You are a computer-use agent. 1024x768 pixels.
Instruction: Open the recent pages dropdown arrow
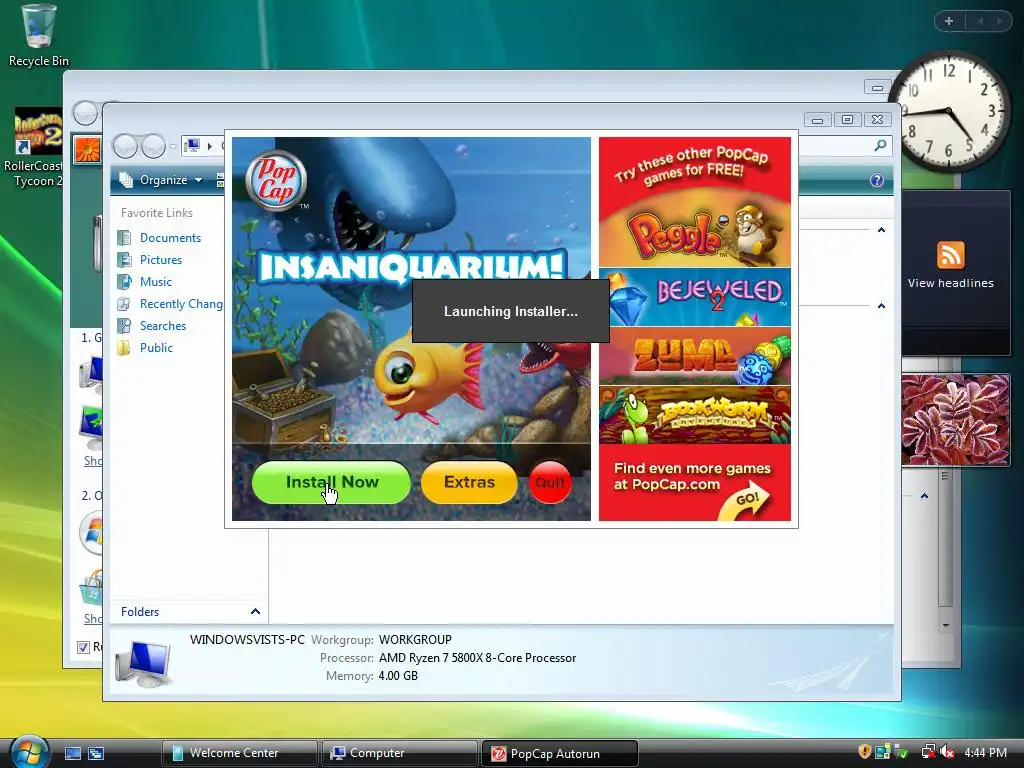pos(172,146)
